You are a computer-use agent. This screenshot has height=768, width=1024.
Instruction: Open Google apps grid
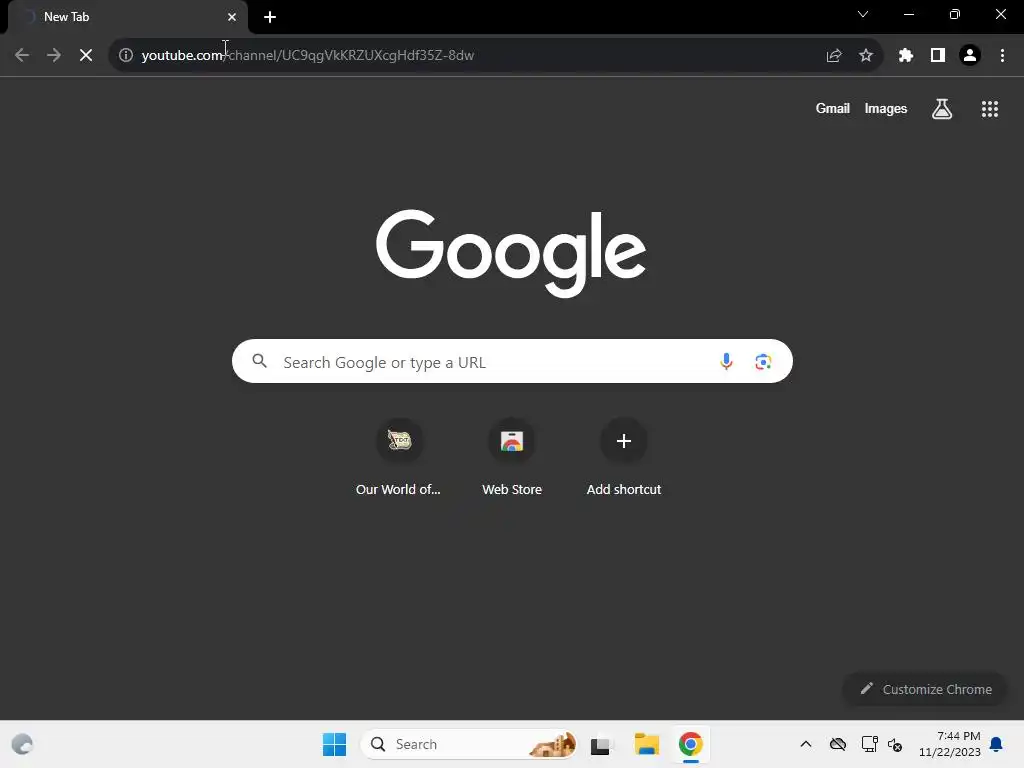pos(989,109)
